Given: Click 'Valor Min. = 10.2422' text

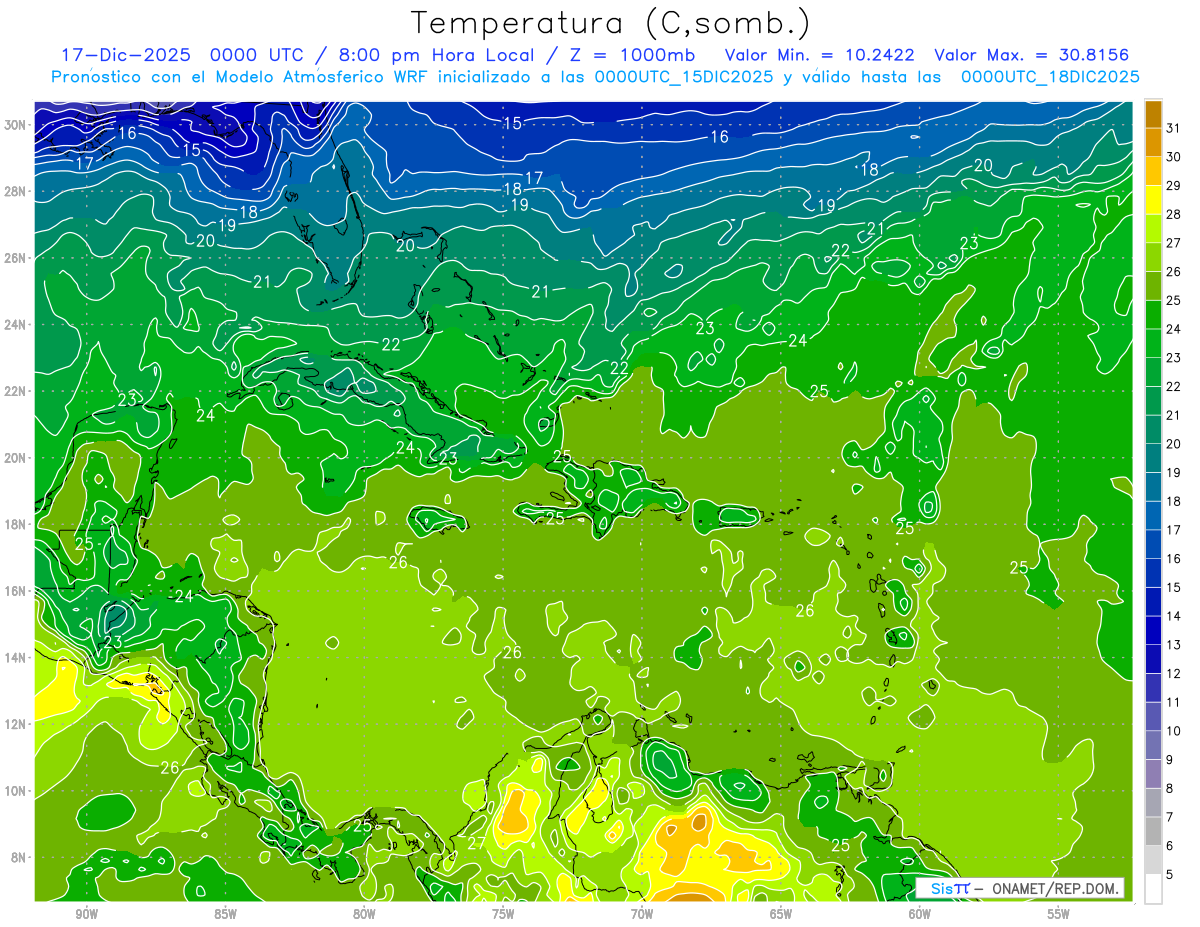Looking at the screenshot, I should (x=821, y=54).
